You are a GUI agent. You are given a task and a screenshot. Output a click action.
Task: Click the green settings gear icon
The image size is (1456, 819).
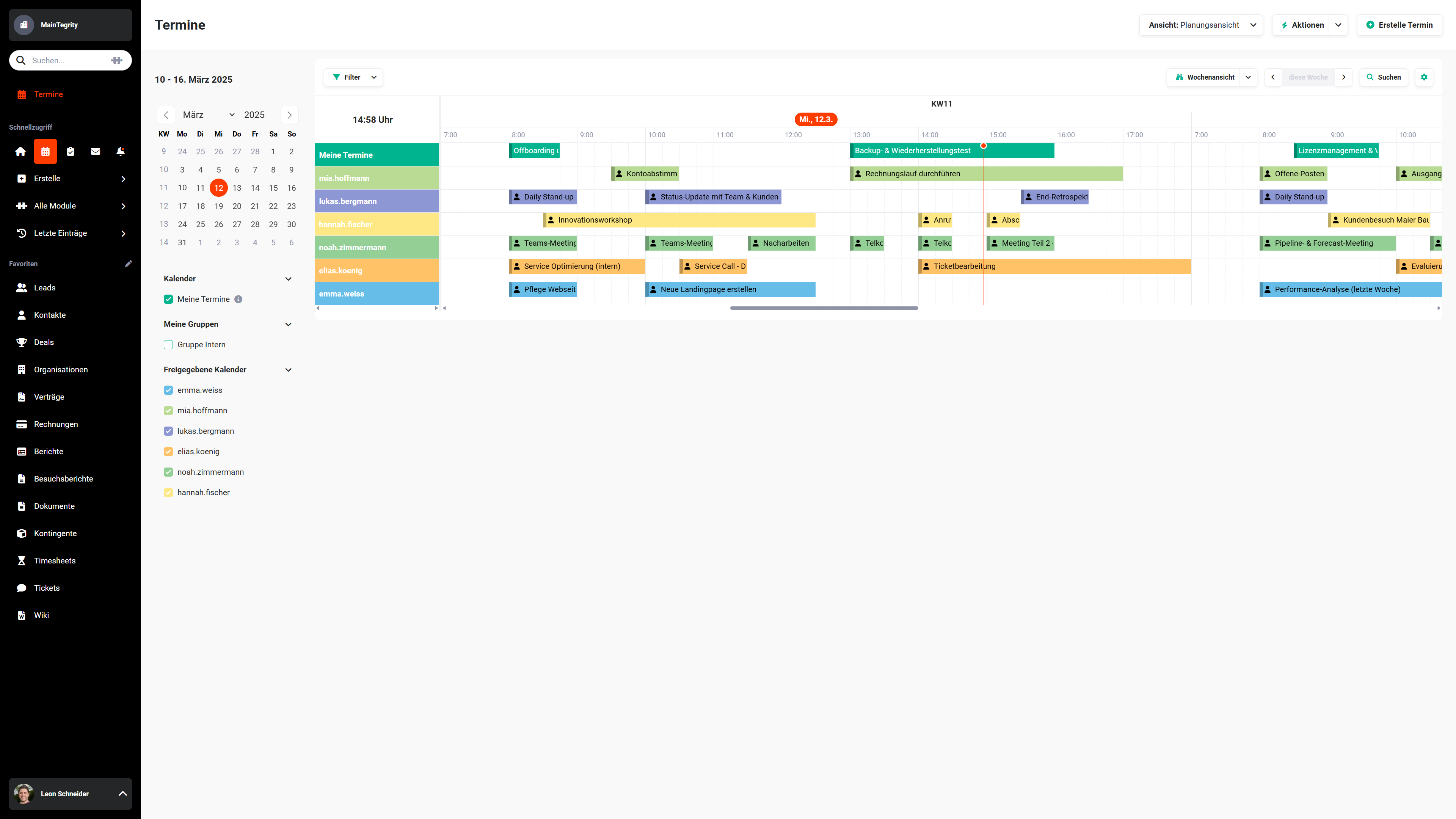[1425, 77]
